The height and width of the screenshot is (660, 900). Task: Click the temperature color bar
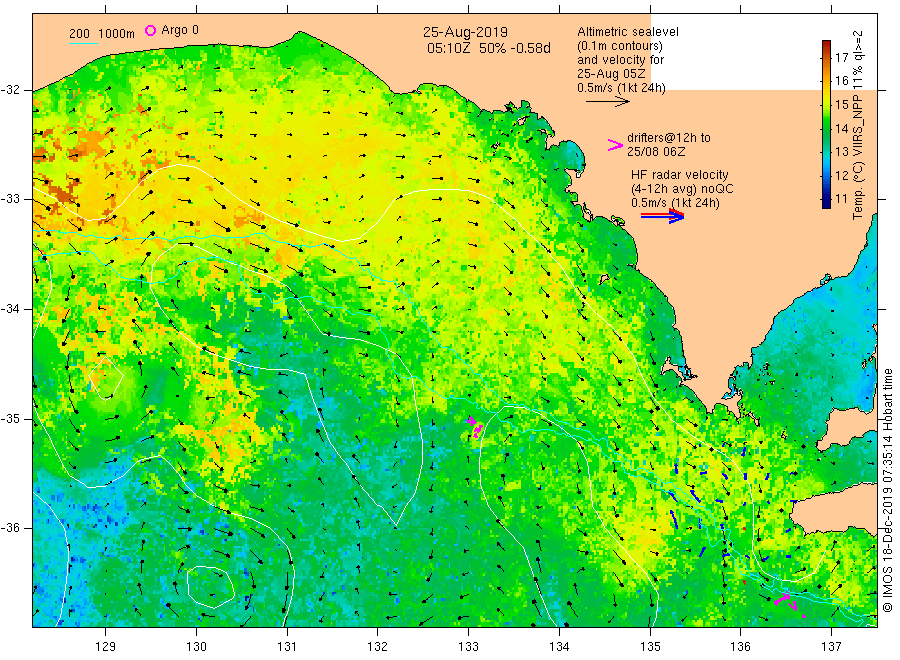click(x=826, y=124)
